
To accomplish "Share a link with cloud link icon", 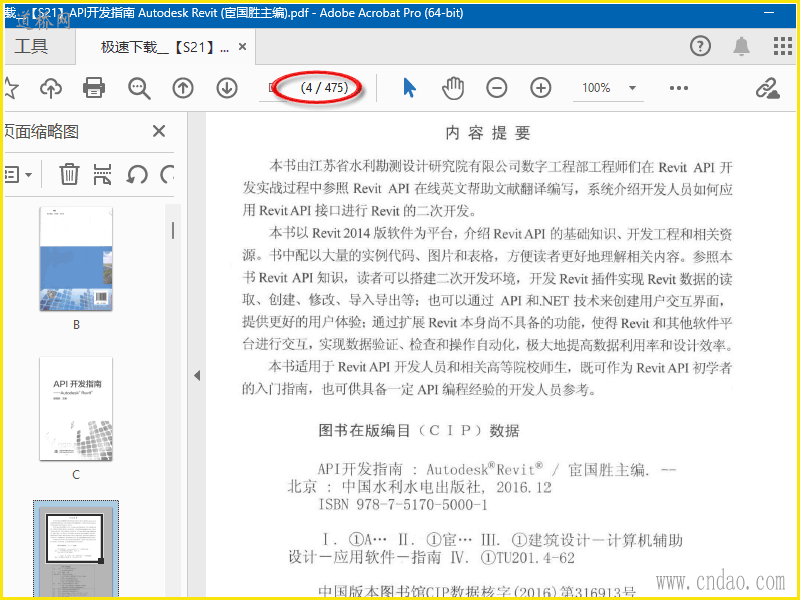I will 767,88.
